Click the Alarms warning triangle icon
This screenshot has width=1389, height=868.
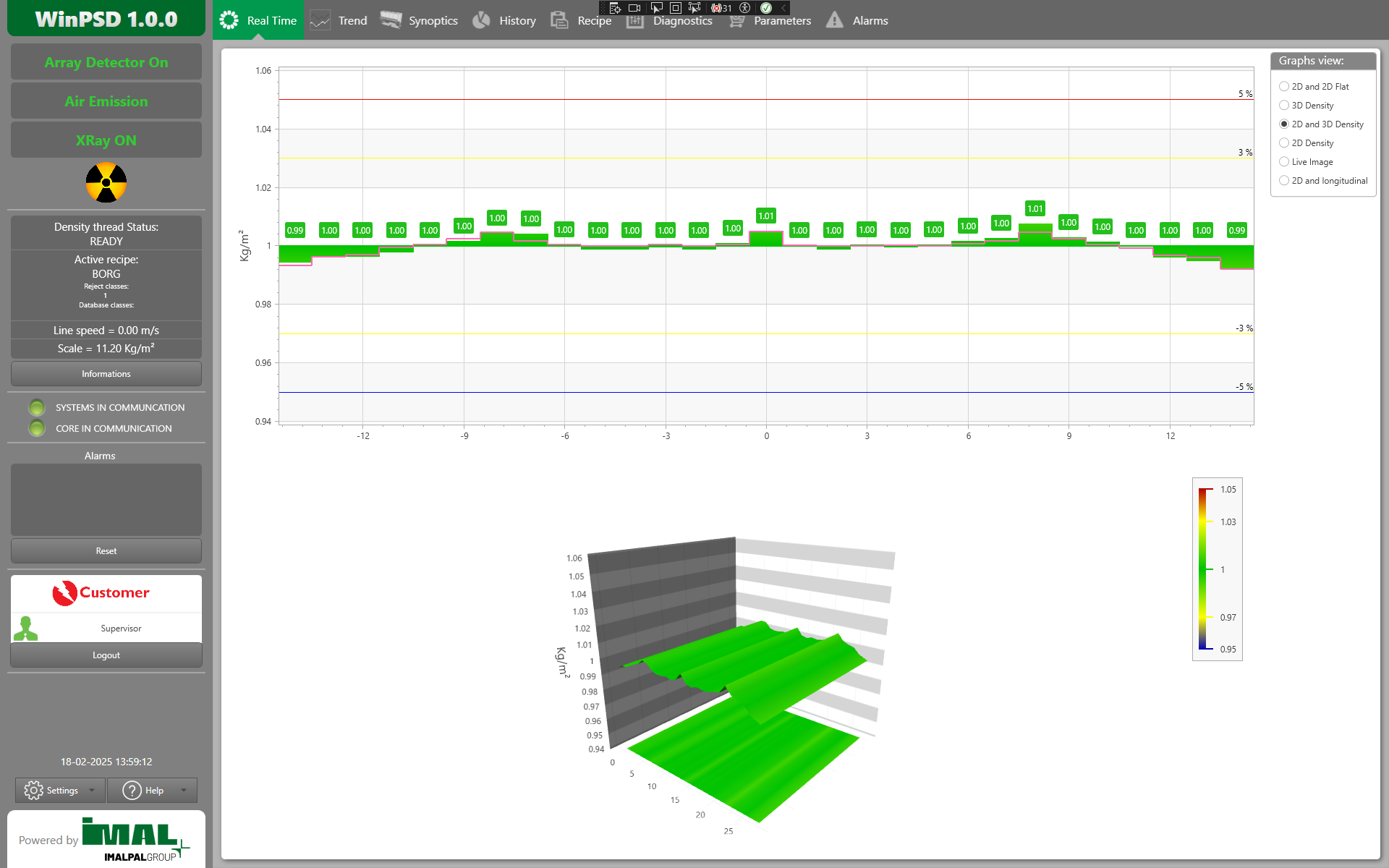(834, 20)
